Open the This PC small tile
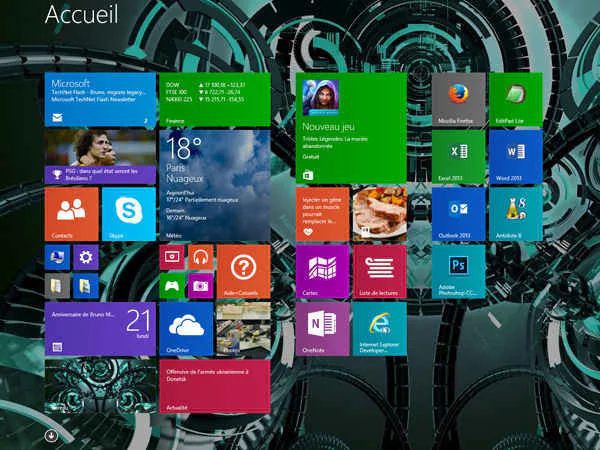600x450 pixels. tap(57, 258)
